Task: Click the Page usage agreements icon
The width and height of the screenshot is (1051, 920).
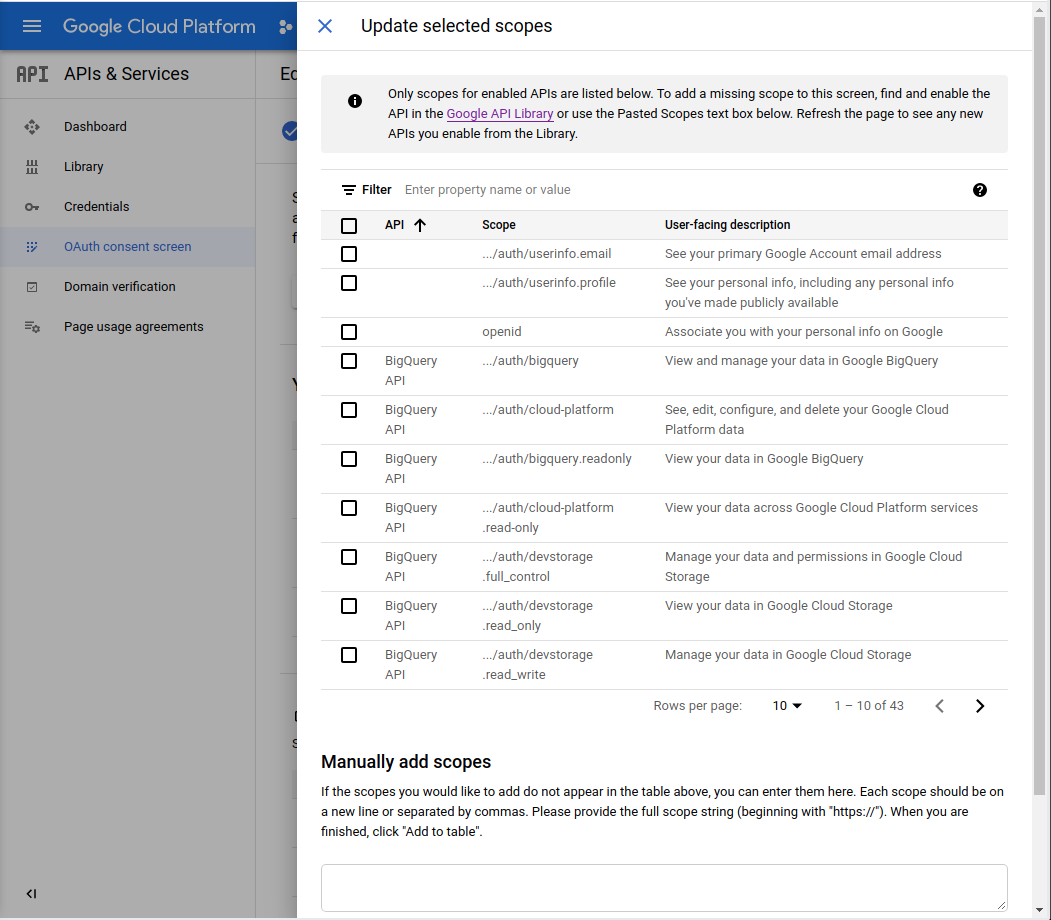Action: pyautogui.click(x=32, y=327)
